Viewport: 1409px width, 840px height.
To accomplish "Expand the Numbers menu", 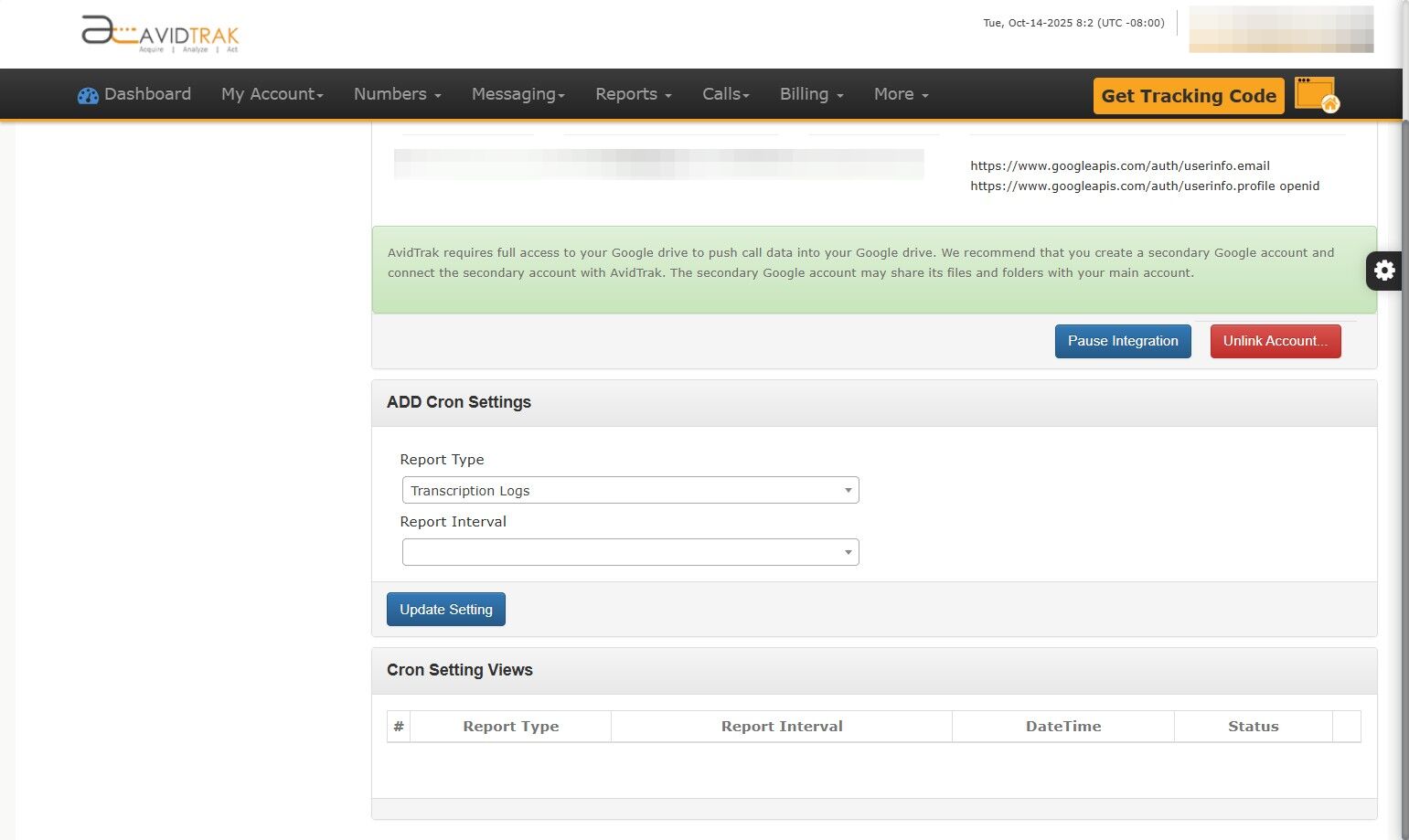I will coord(398,94).
